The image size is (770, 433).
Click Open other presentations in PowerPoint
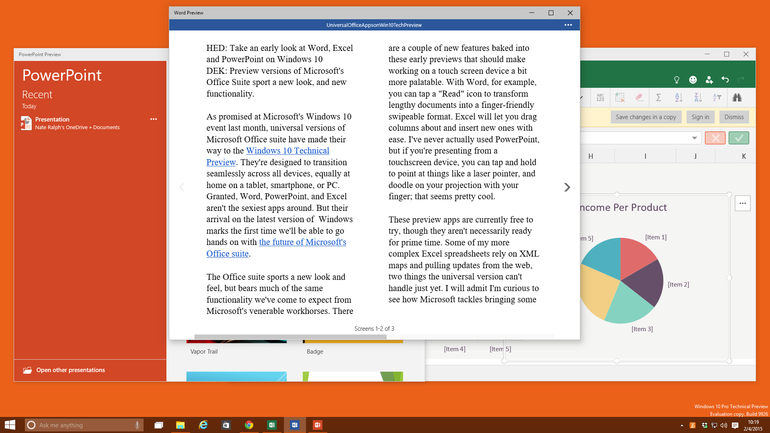pyautogui.click(x=70, y=370)
